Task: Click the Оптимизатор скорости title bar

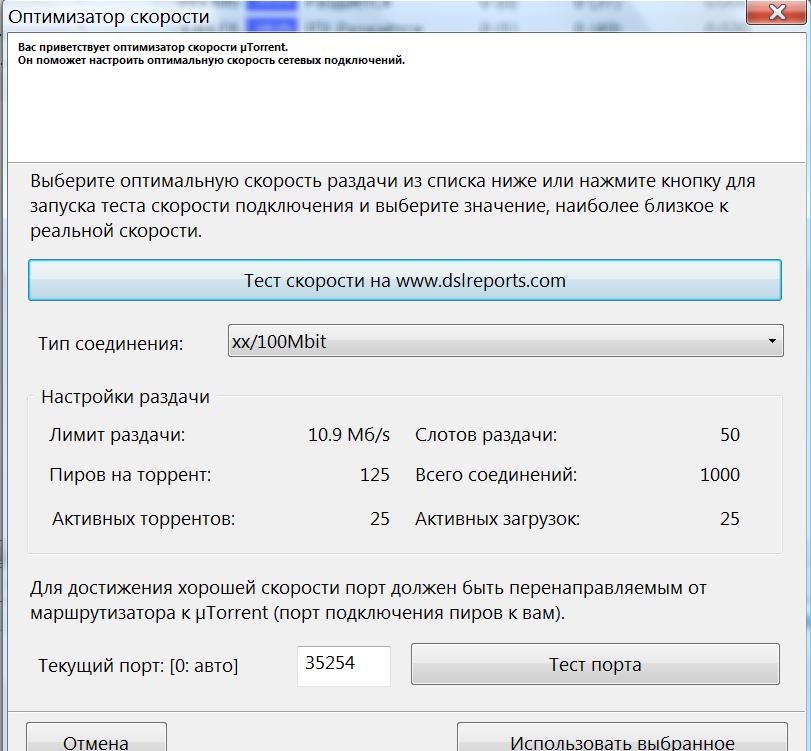Action: pos(300,16)
